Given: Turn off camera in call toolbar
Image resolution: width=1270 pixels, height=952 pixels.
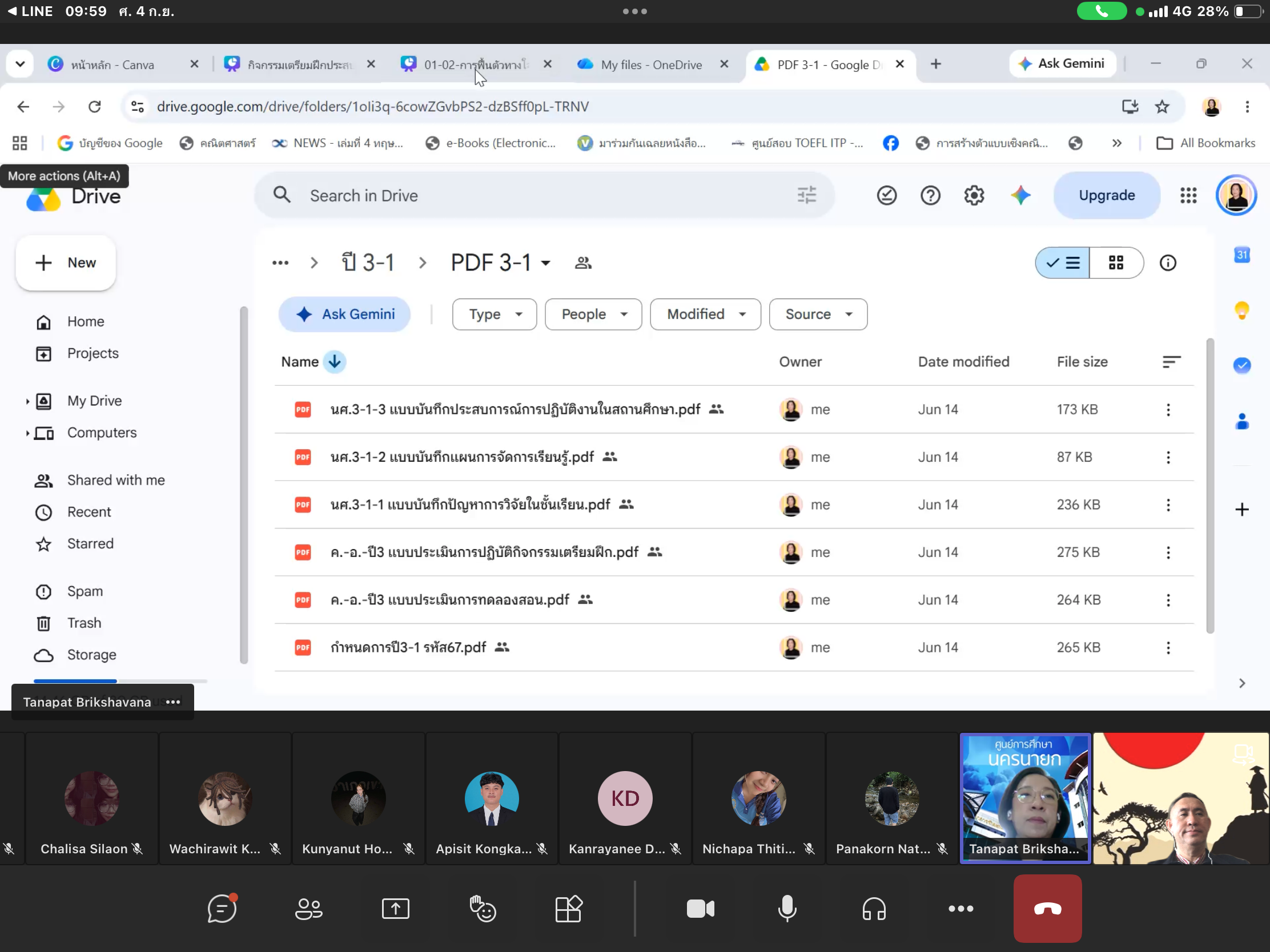Looking at the screenshot, I should [701, 908].
